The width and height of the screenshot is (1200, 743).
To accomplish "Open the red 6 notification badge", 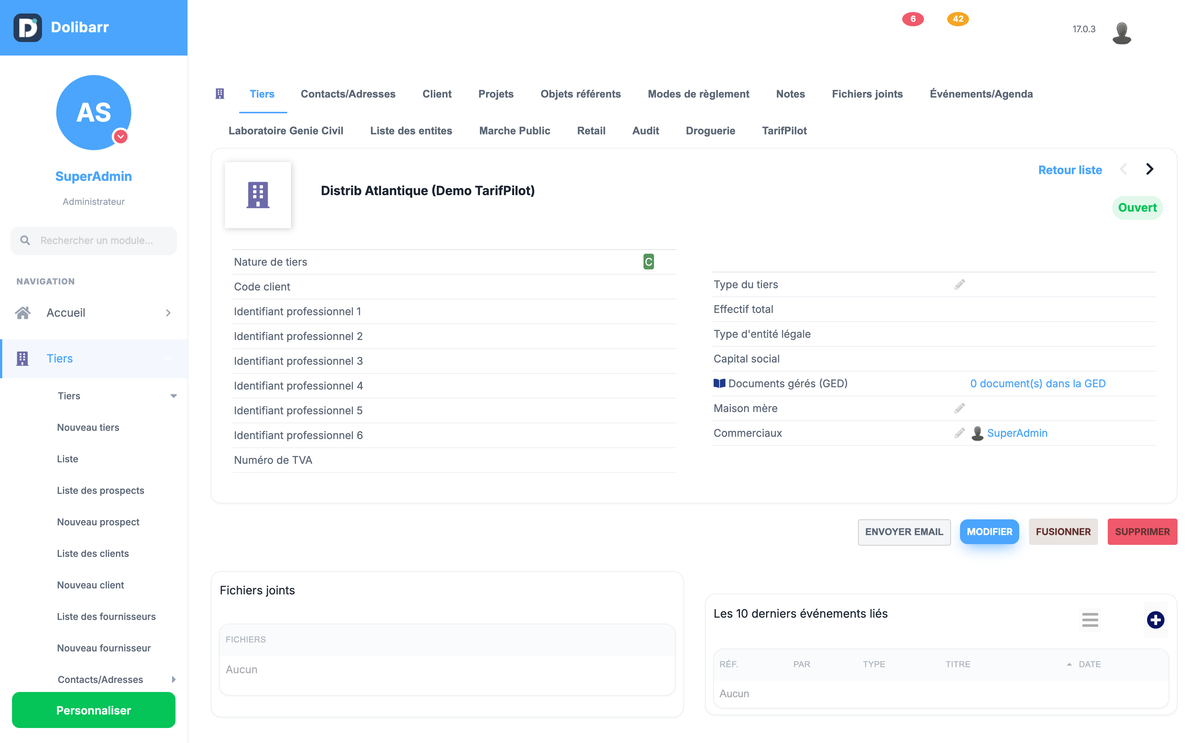I will 913,19.
